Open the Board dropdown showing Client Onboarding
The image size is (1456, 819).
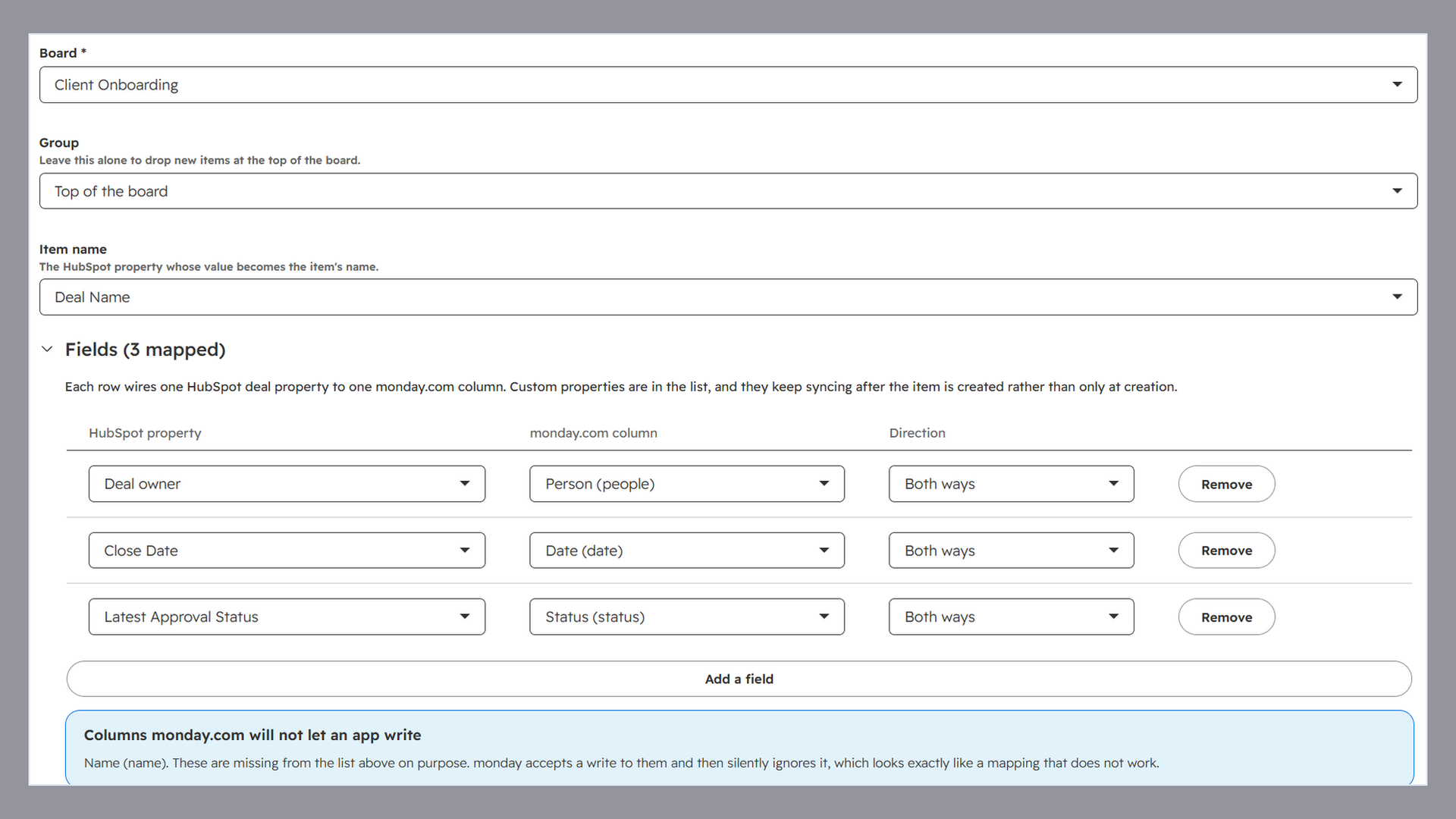pyautogui.click(x=728, y=85)
